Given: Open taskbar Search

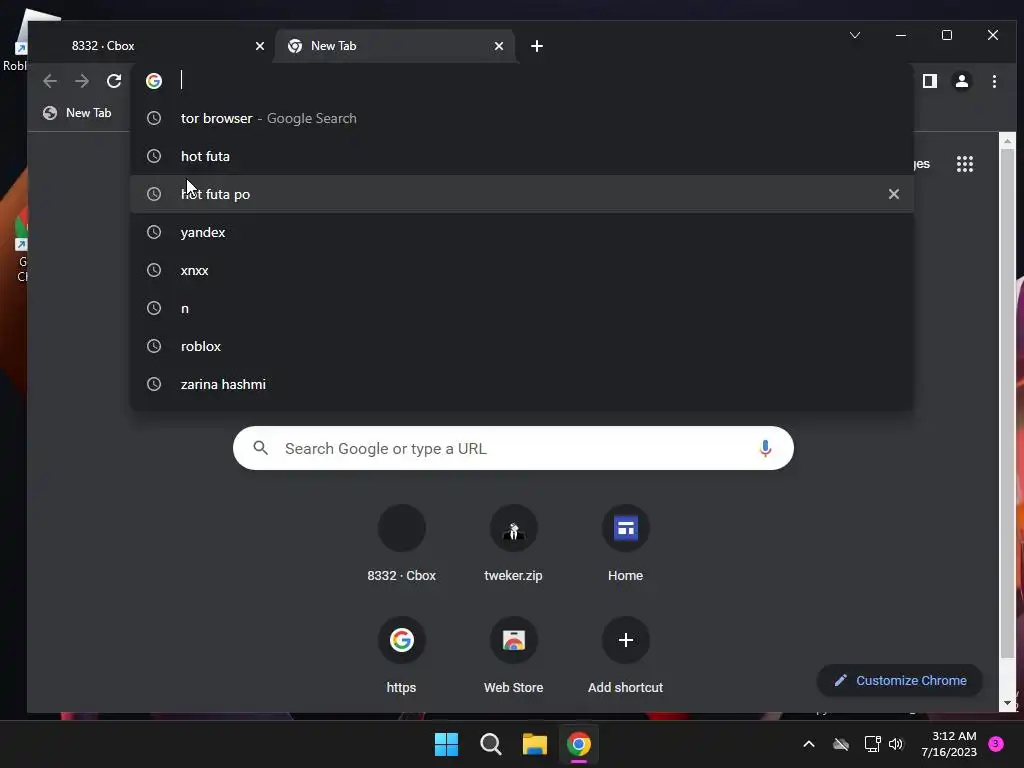Looking at the screenshot, I should pyautogui.click(x=490, y=744).
